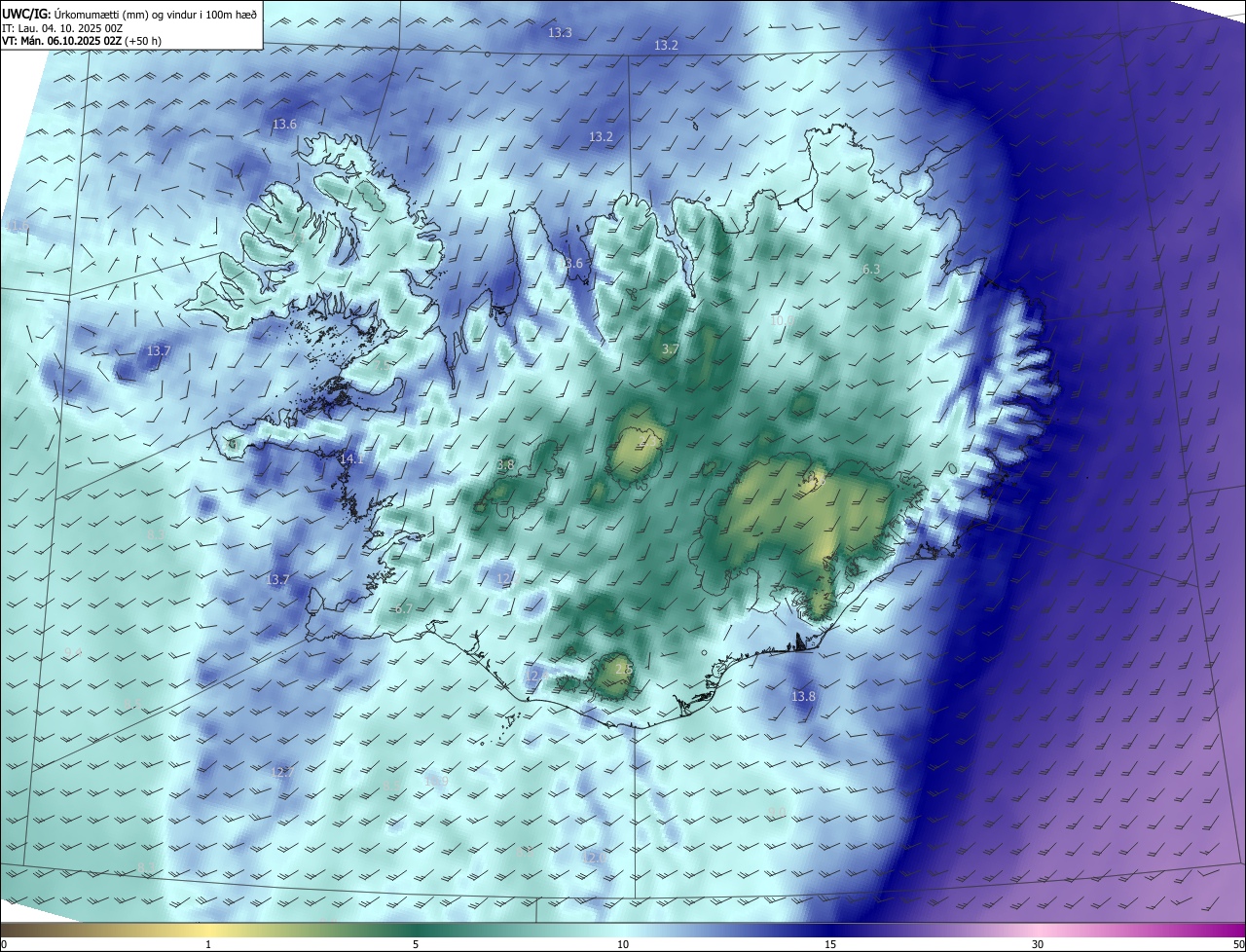Click the valid time line 'VT: Mán. 06.10.2025 02Z (+50 h)'
The height and width of the screenshot is (952, 1246).
(x=81, y=41)
